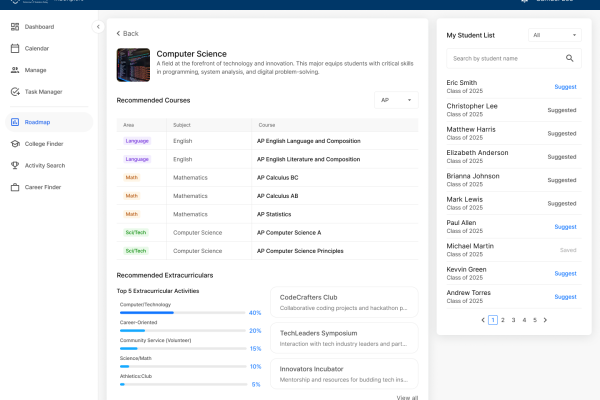
Task: Suggest major to Eric Smith
Action: (x=565, y=87)
